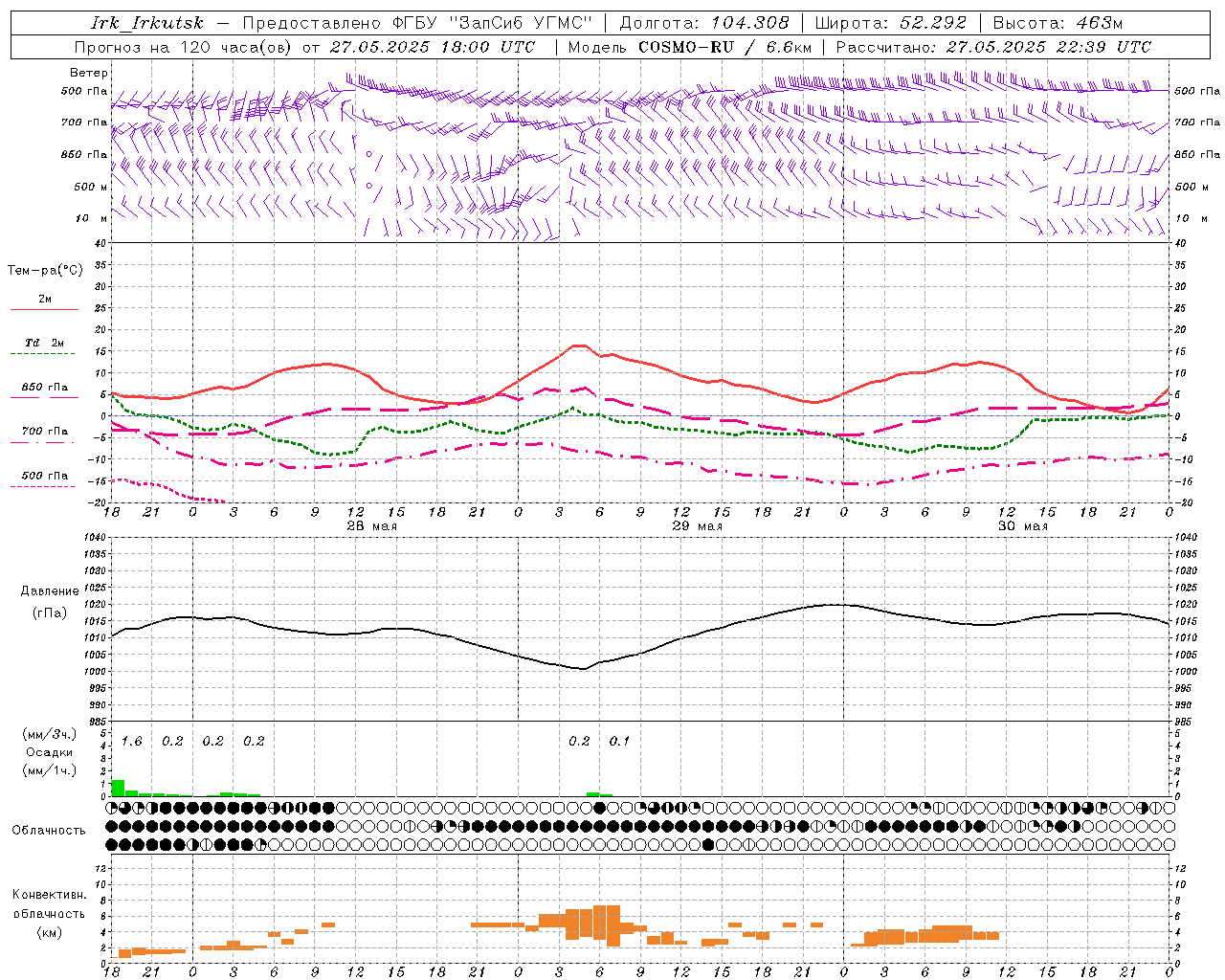Click the 28 мая date label

pos(372,526)
